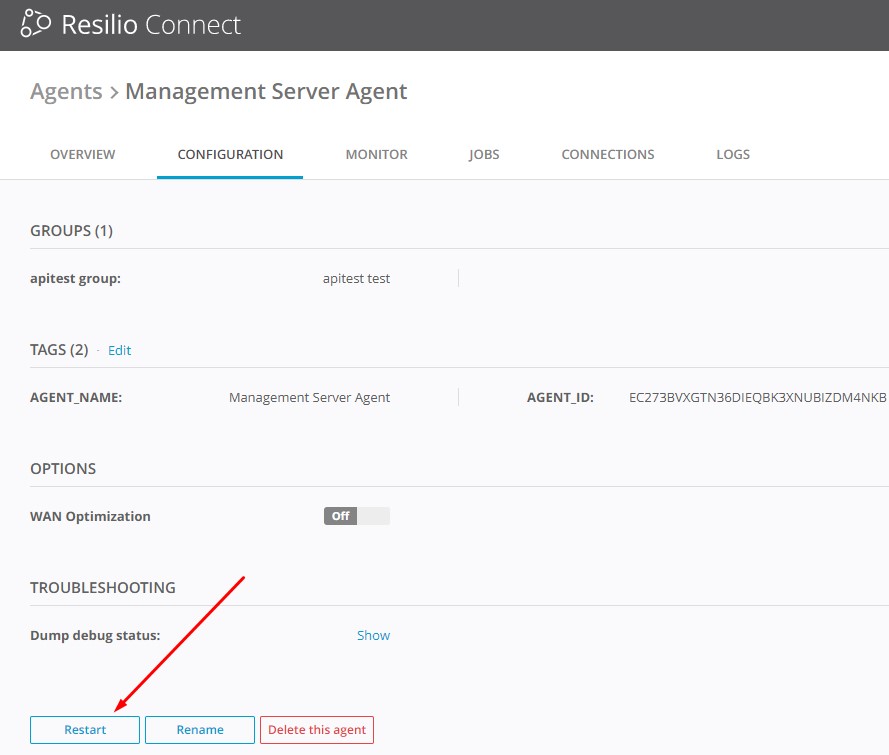Open the Monitor tab

click(376, 155)
